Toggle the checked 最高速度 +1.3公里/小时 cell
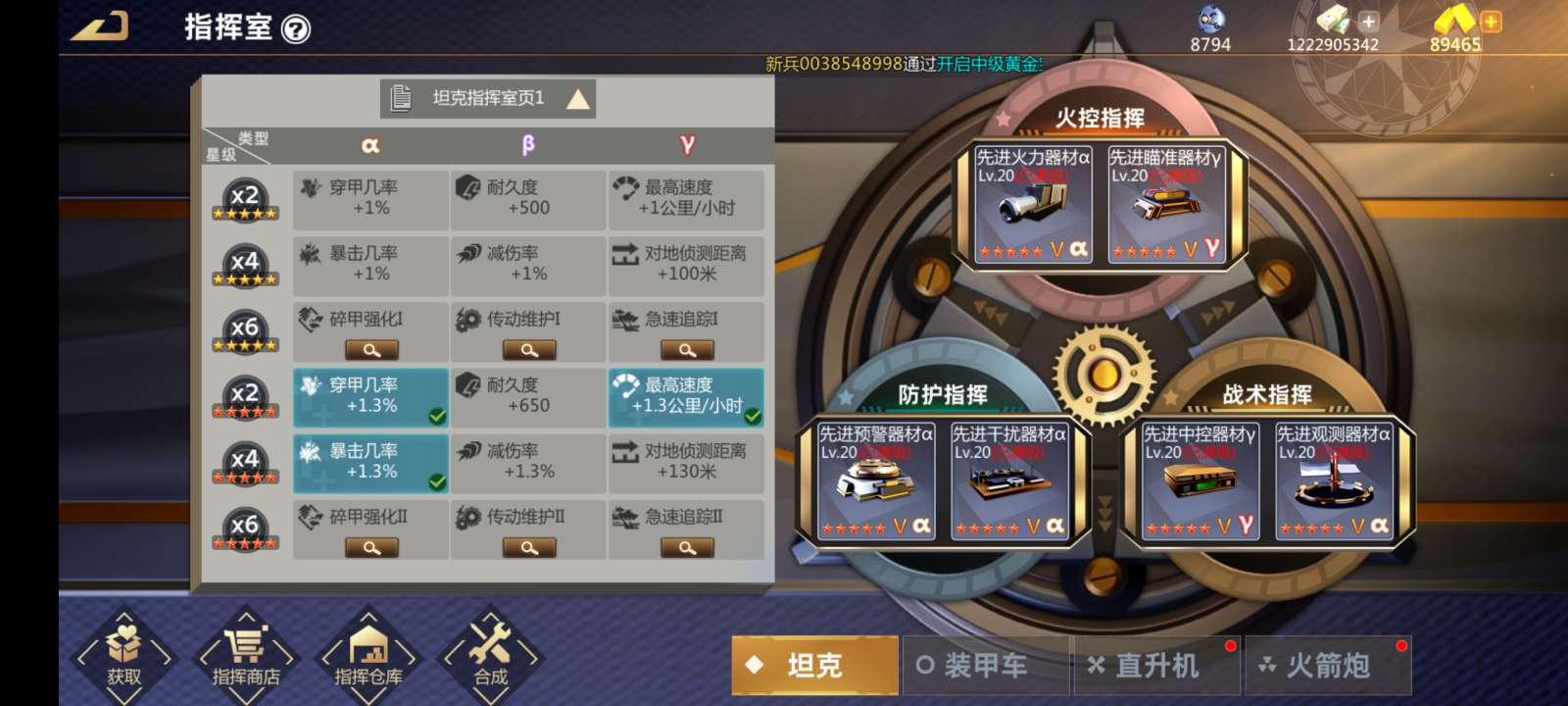The image size is (1568, 706). [x=686, y=397]
